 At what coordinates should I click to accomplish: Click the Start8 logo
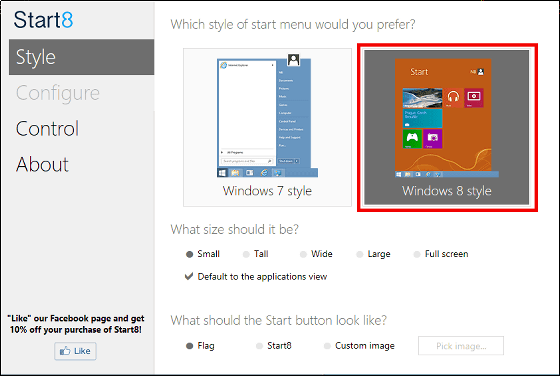tap(43, 20)
